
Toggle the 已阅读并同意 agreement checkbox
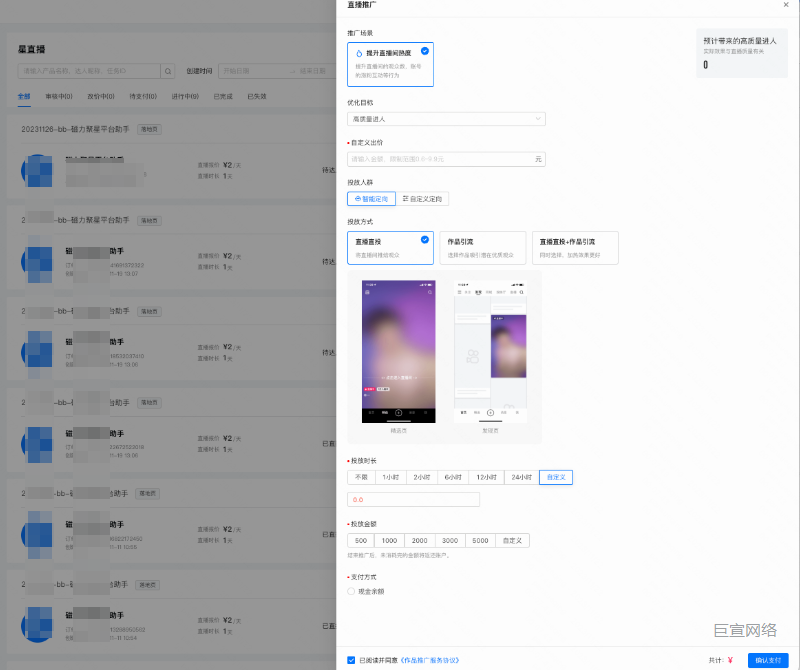pyautogui.click(x=351, y=660)
